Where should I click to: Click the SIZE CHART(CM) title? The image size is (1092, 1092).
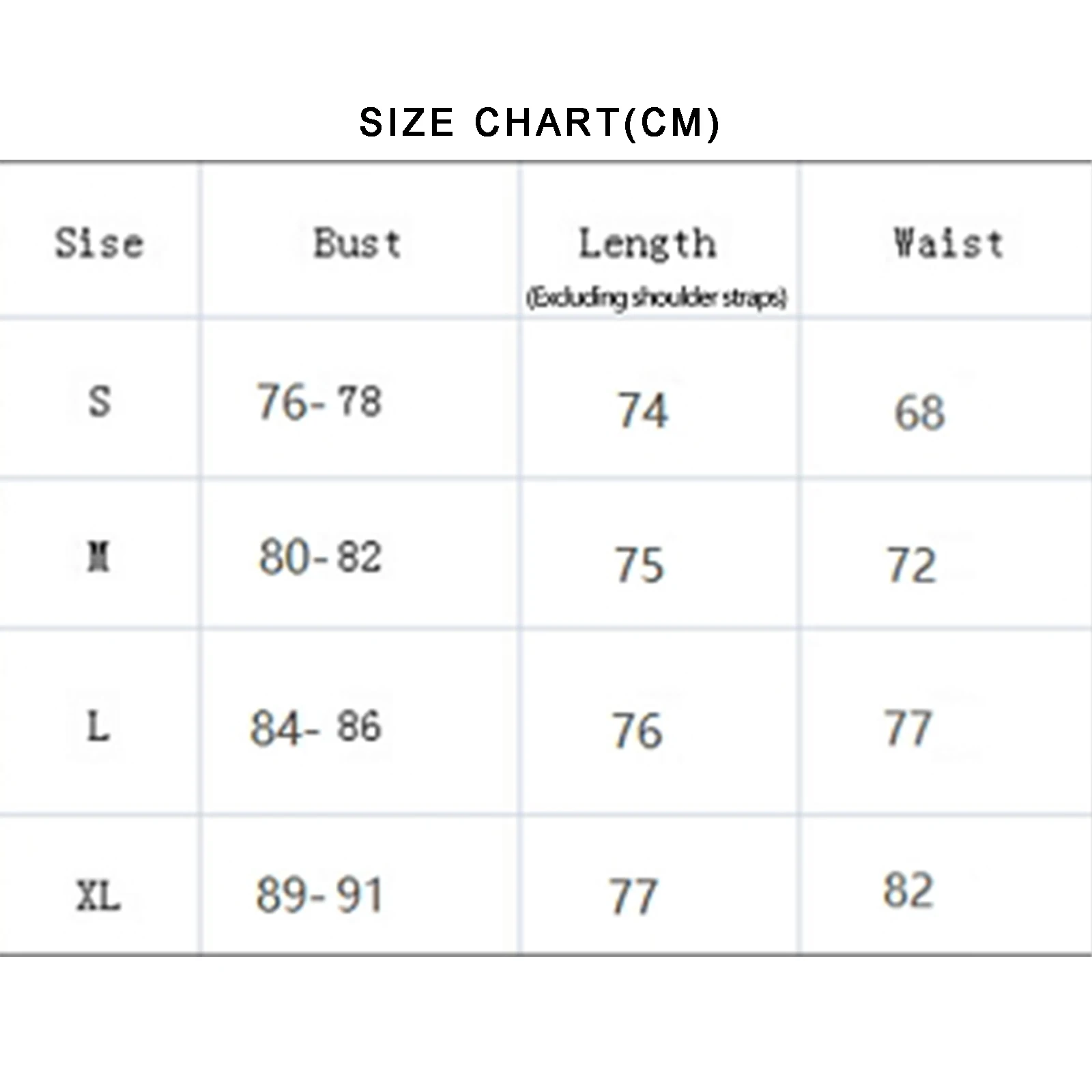[539, 123]
